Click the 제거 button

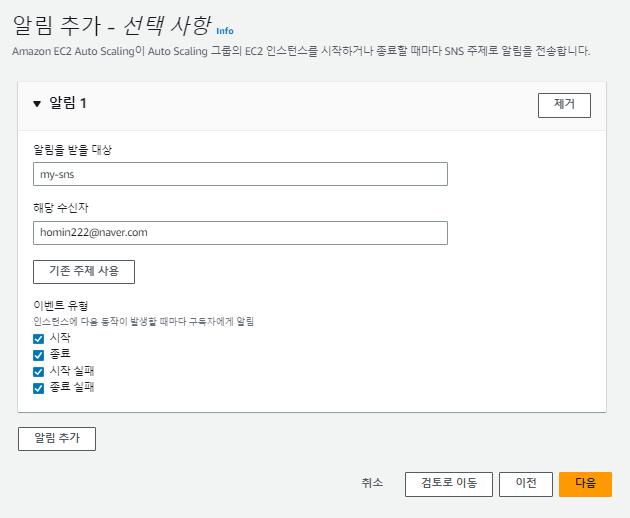564,105
